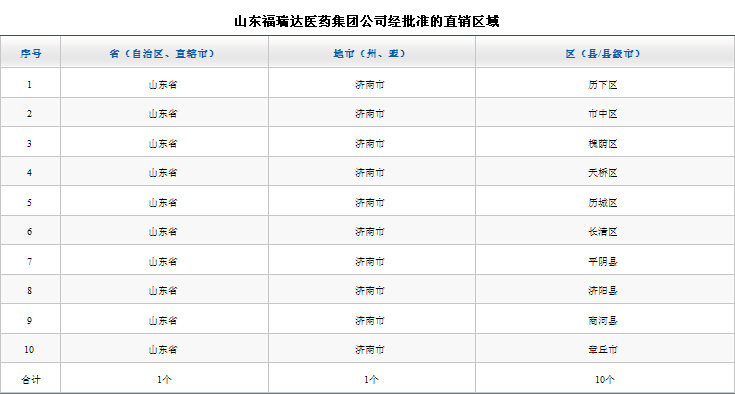Image resolution: width=735 pixels, height=394 pixels.
Task: Select the 历下区 cell
Action: click(x=603, y=85)
